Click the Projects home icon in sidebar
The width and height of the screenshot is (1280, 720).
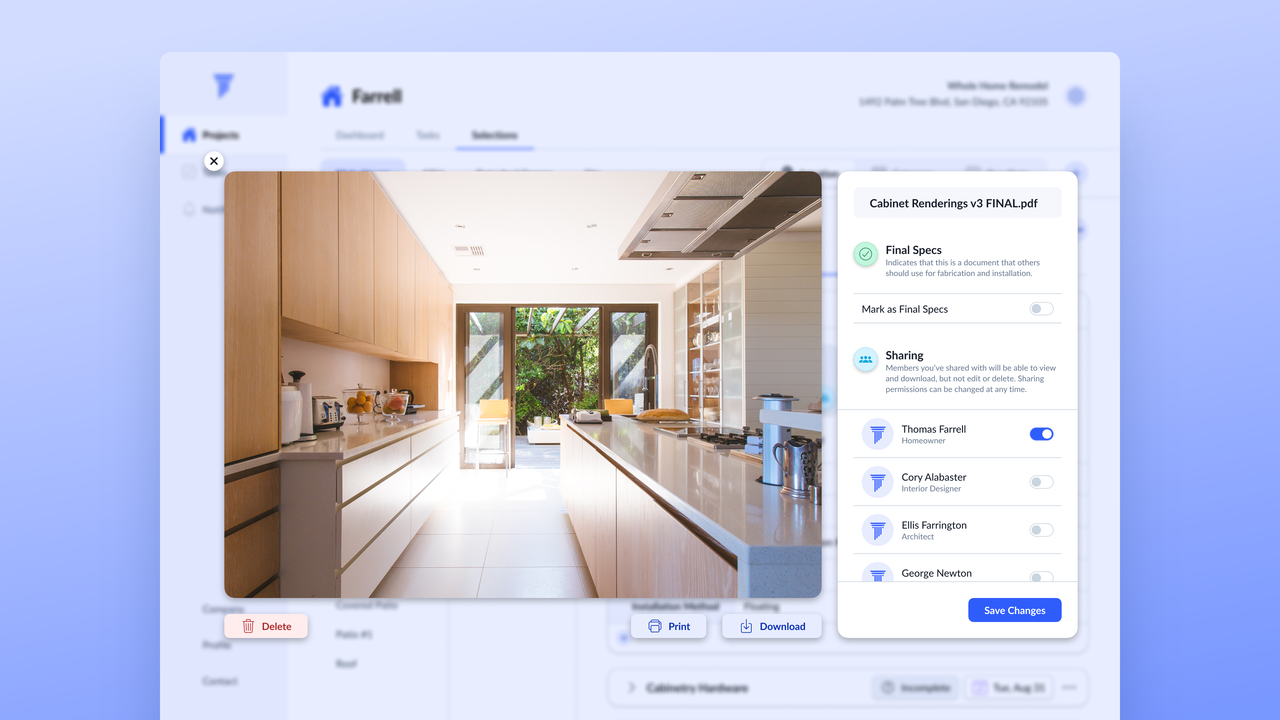click(x=189, y=135)
